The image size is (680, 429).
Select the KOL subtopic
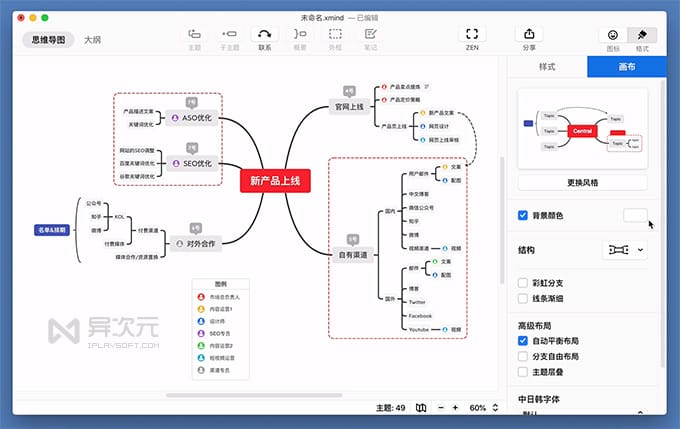[120, 217]
